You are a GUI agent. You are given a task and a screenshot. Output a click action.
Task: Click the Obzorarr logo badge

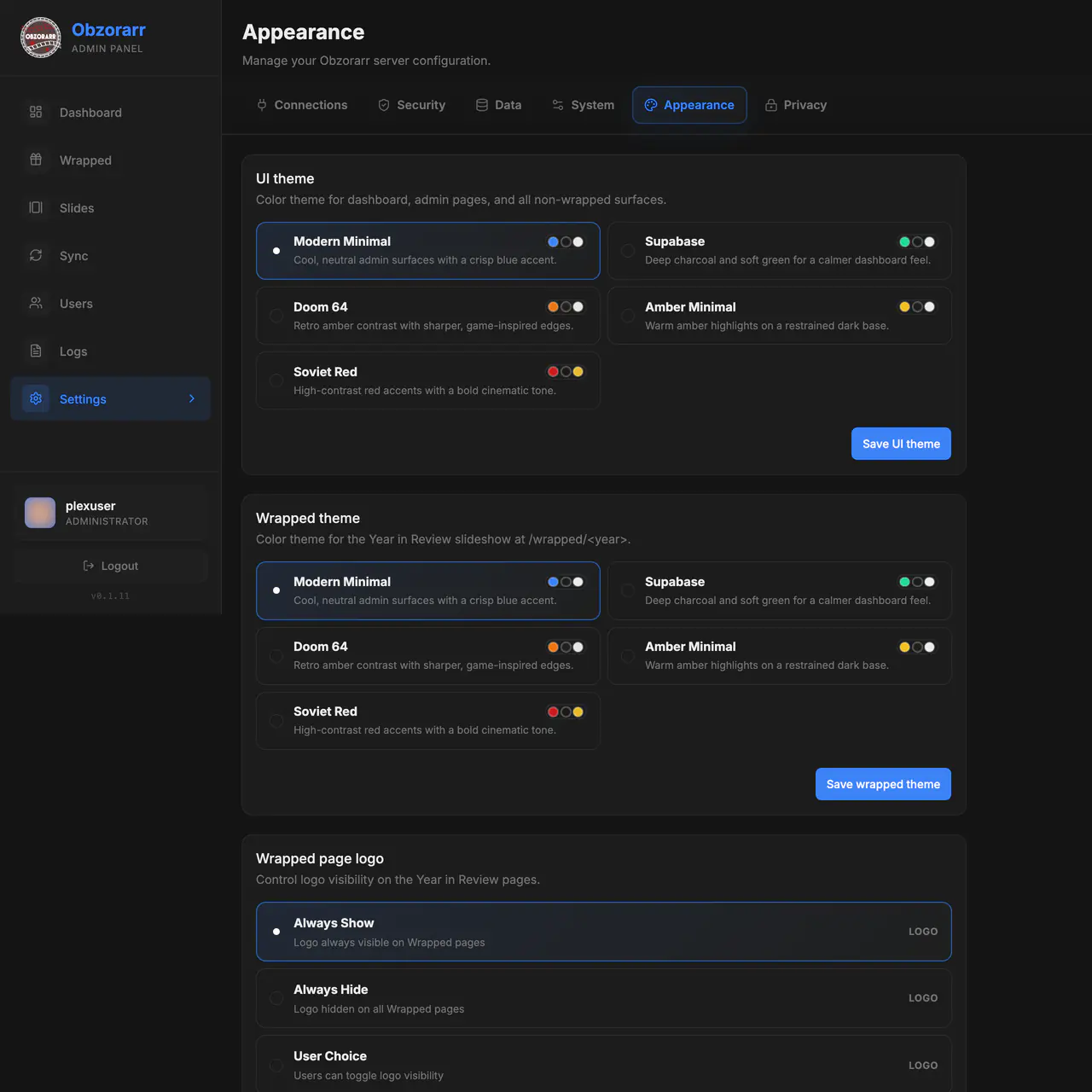click(x=41, y=38)
